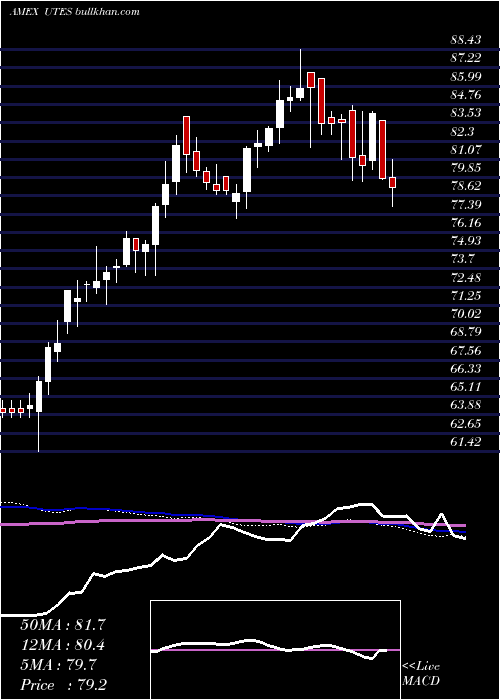Click the 65.11 price axis label
This screenshot has height=700, width=500.
pyautogui.click(x=466, y=387)
